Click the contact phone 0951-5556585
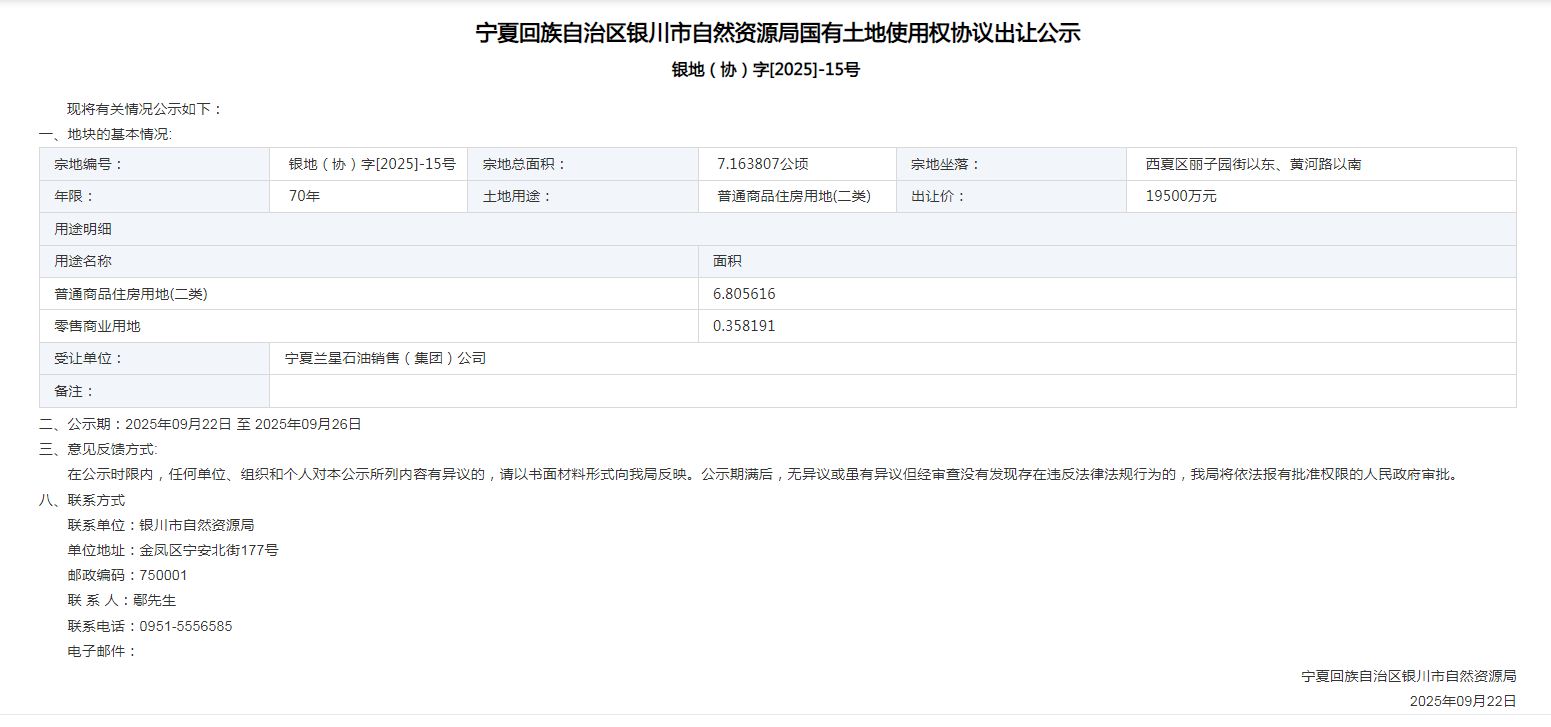1551x727 pixels. pyautogui.click(x=186, y=626)
